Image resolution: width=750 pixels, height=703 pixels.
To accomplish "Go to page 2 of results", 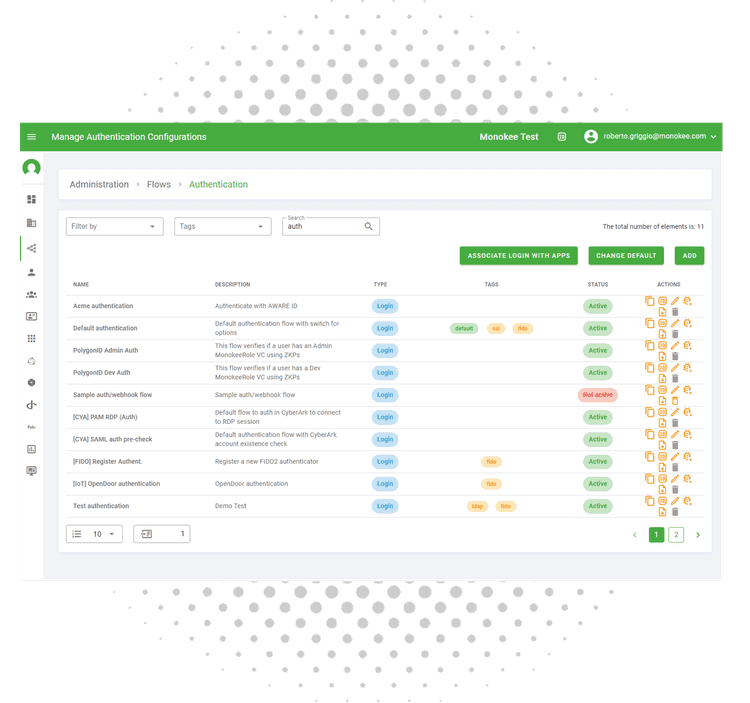I will (x=676, y=535).
